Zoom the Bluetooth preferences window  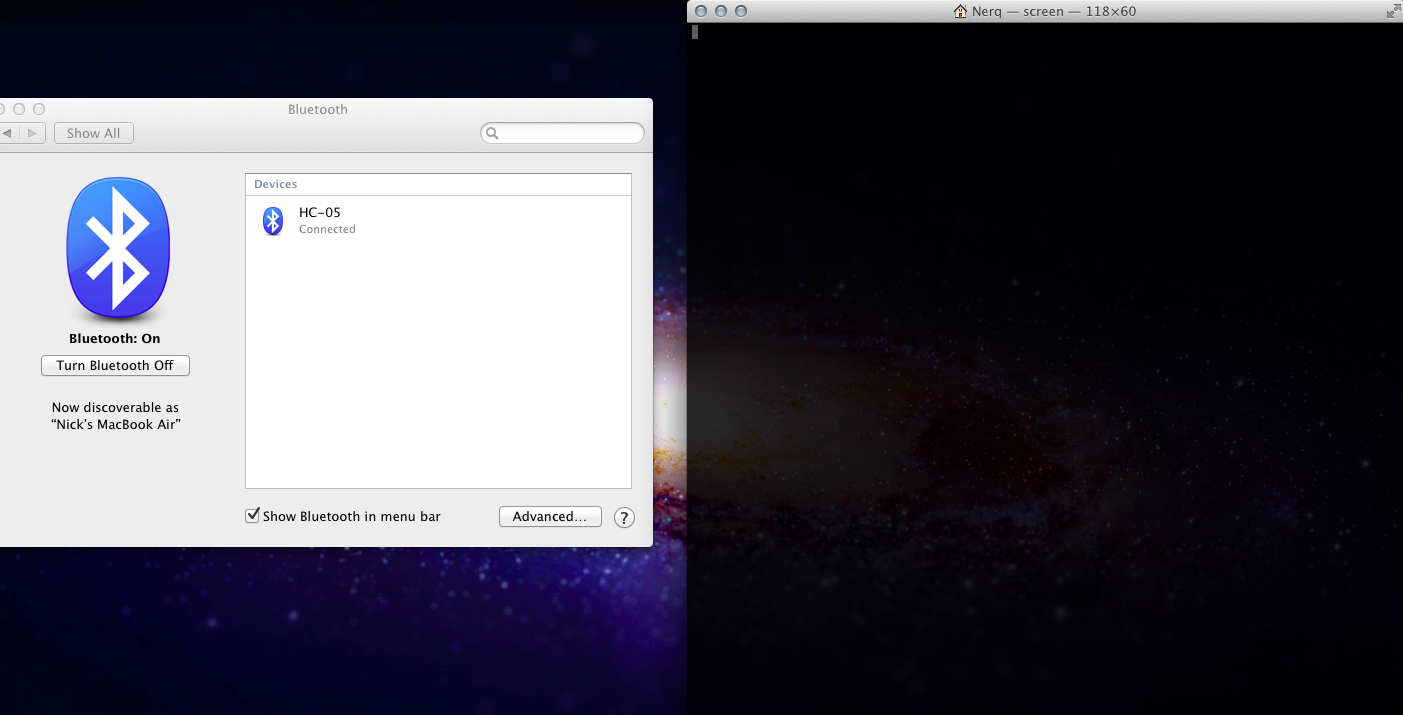39,109
